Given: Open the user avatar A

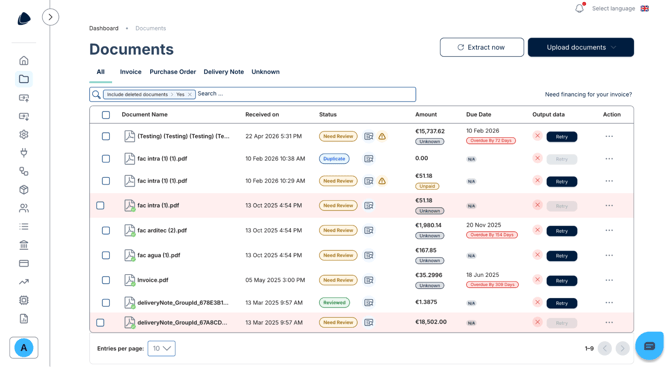Looking at the screenshot, I should [x=24, y=348].
